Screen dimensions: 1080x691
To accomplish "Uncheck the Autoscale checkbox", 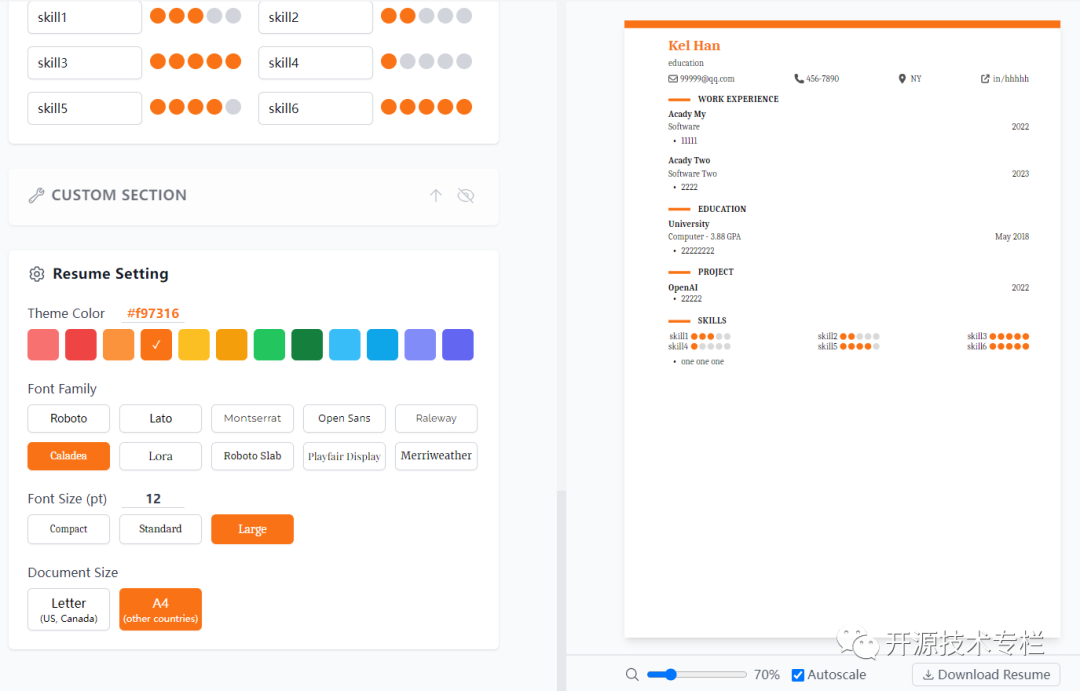I will [x=798, y=675].
